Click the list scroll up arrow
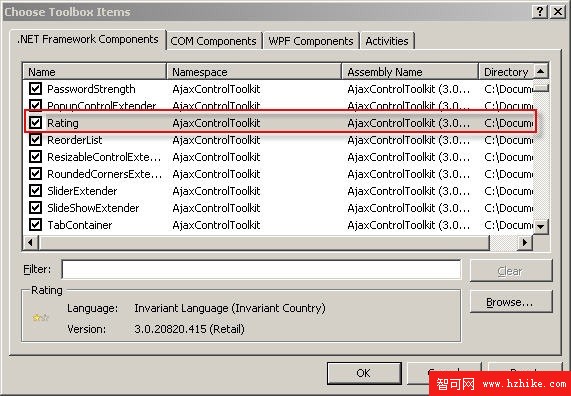571x396 pixels. point(541,71)
